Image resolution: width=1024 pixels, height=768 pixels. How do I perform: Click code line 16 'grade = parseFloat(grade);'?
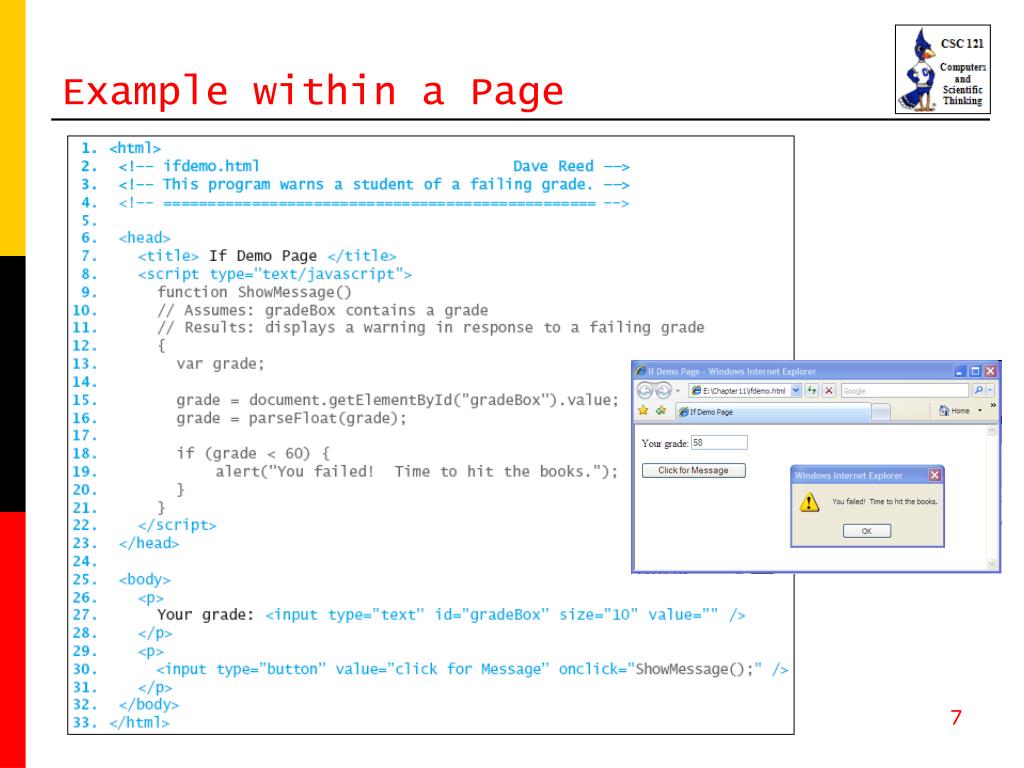pos(291,418)
